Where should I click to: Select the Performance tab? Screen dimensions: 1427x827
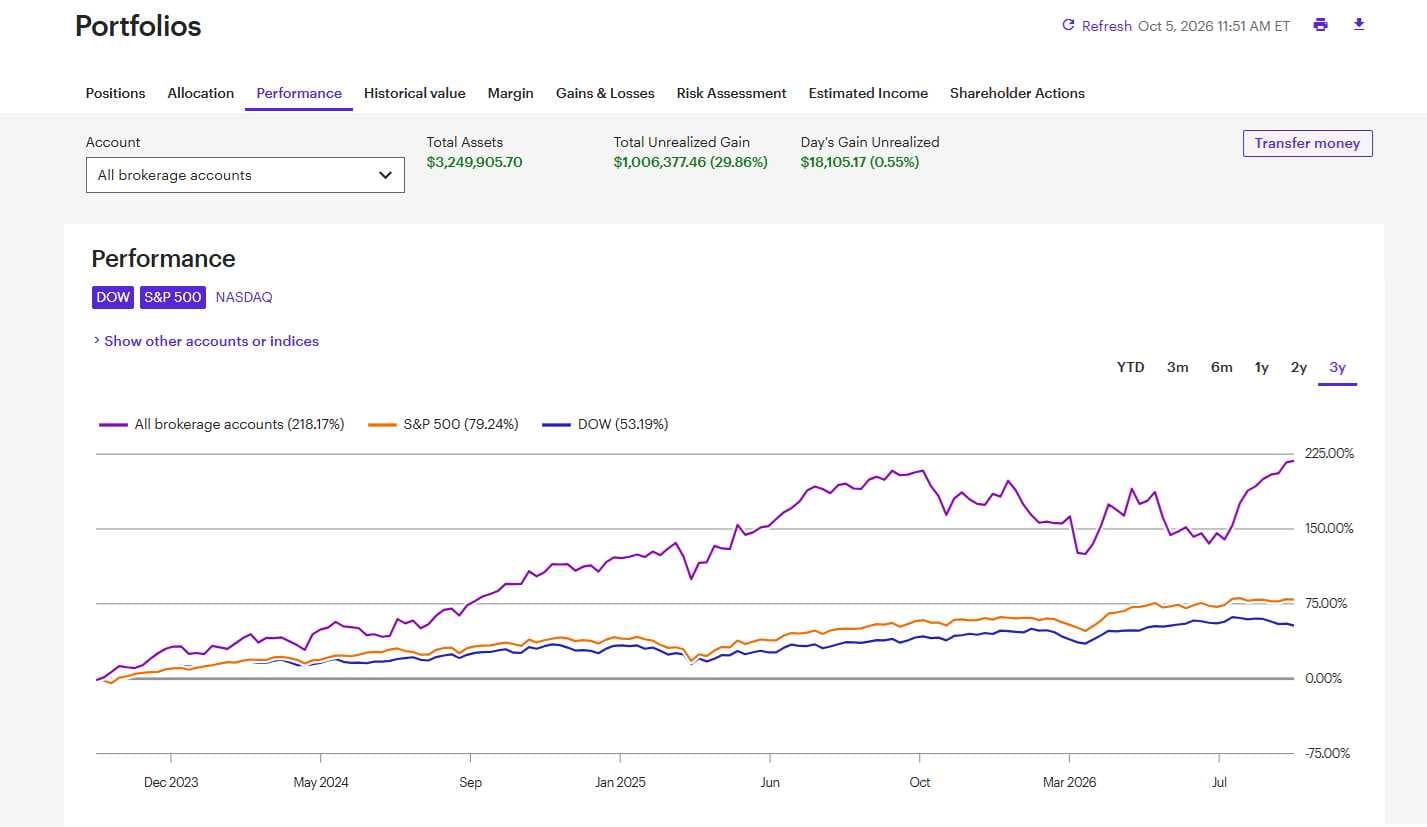[299, 93]
